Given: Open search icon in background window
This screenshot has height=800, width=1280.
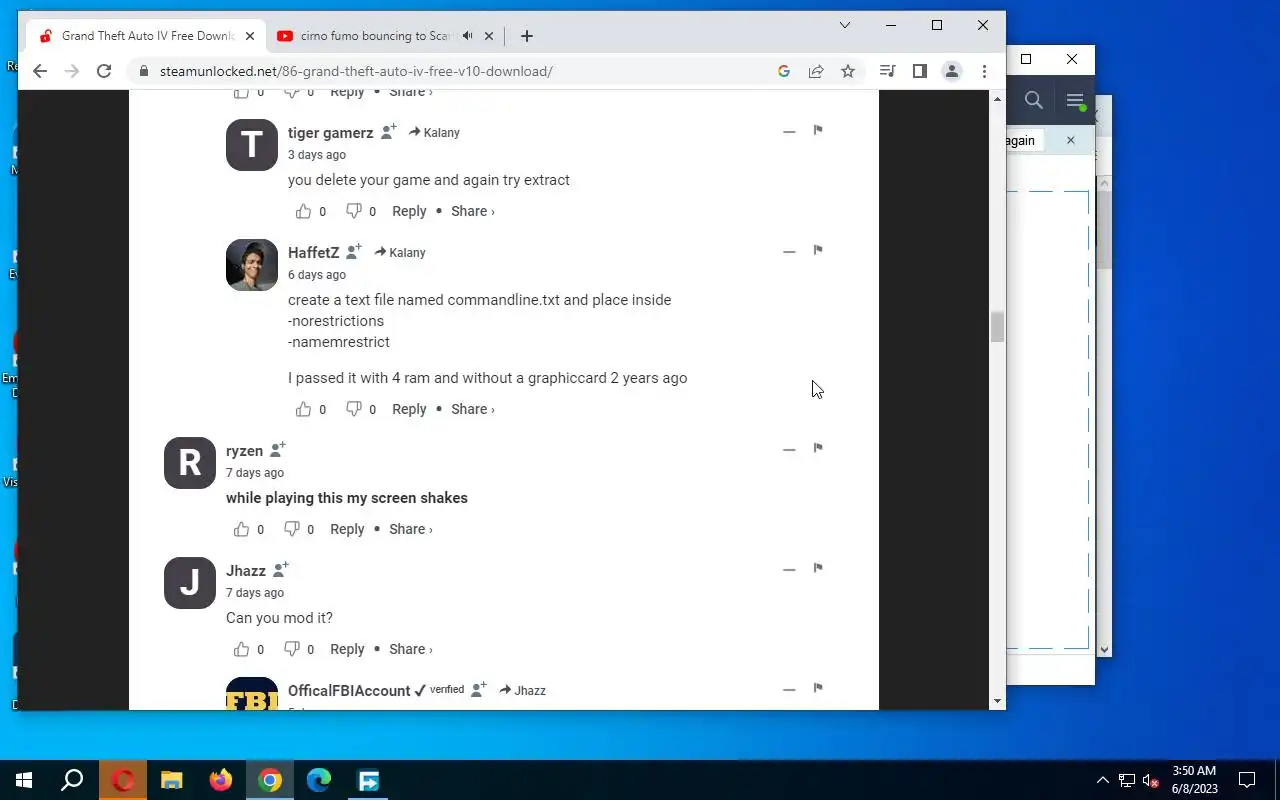Looking at the screenshot, I should point(1034,100).
